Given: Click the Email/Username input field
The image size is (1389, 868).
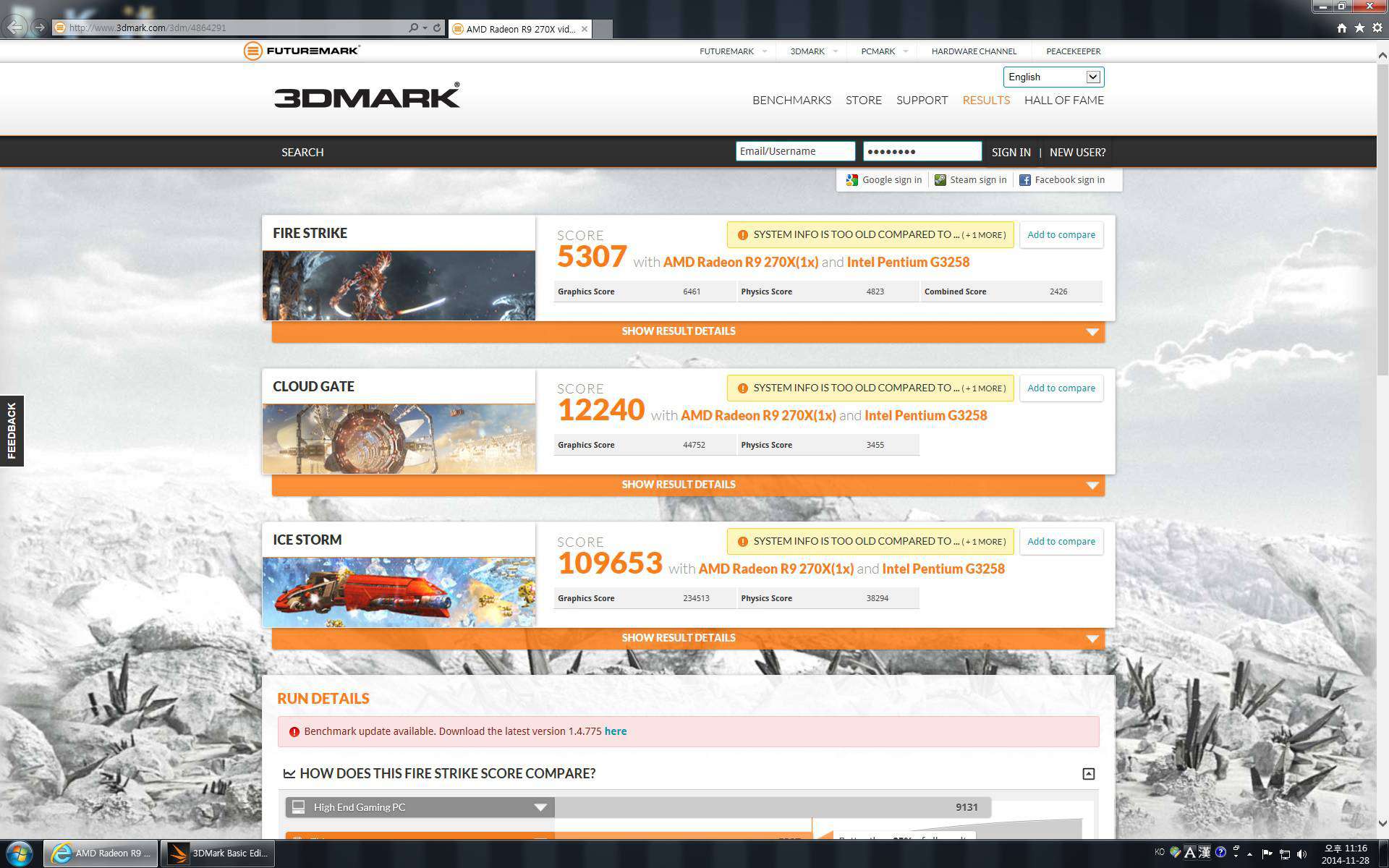Looking at the screenshot, I should (x=795, y=151).
